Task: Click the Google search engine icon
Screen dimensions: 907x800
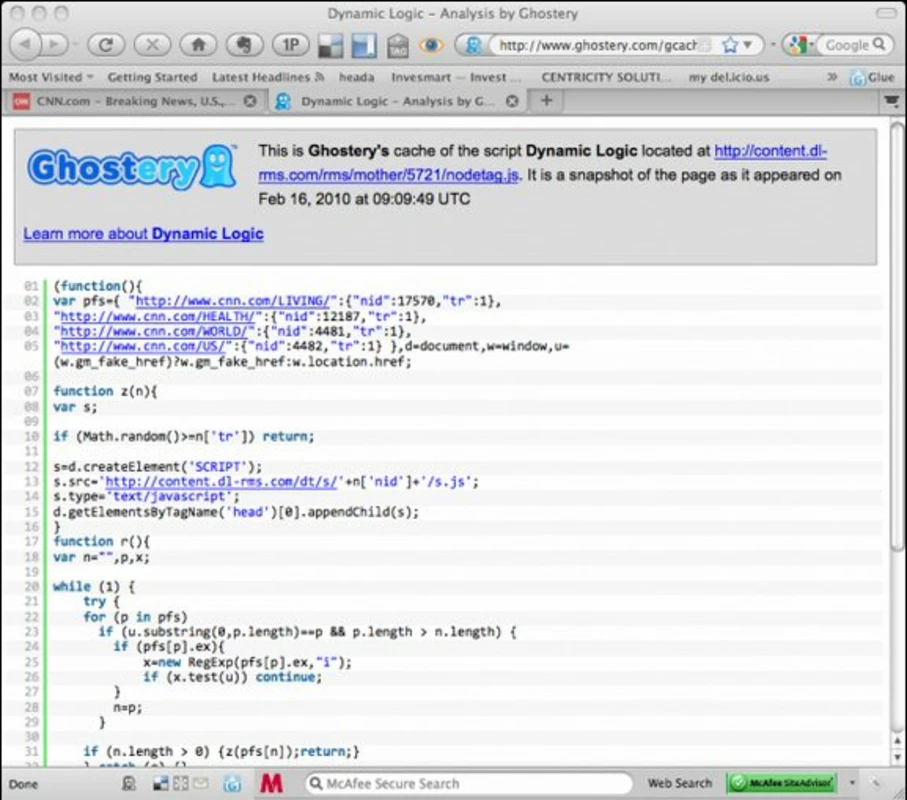Action: (x=797, y=45)
